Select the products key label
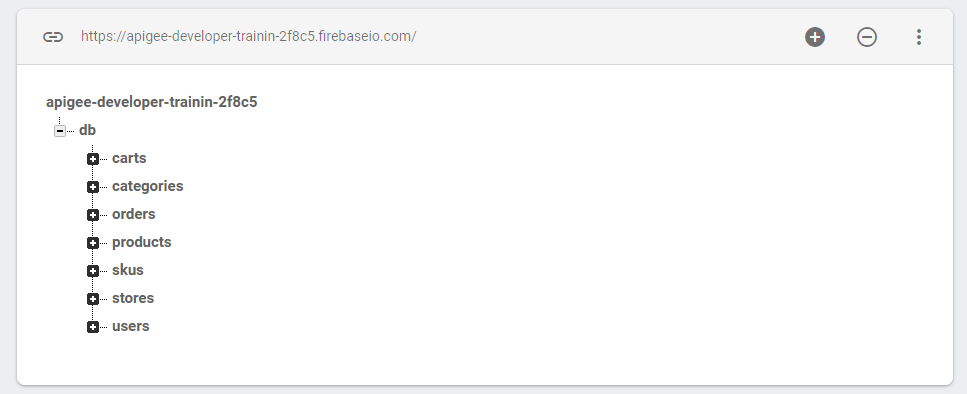967x394 pixels. (142, 242)
